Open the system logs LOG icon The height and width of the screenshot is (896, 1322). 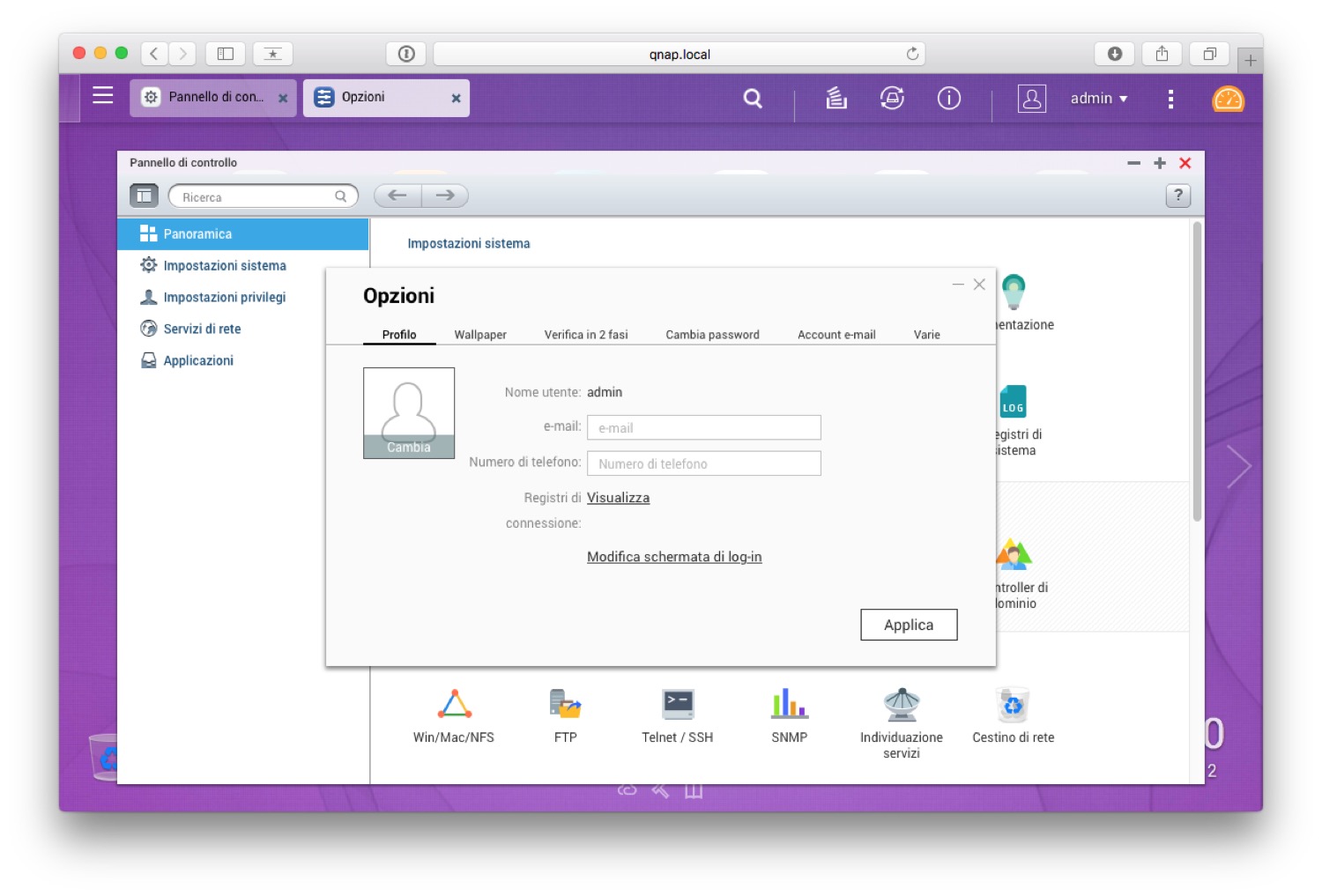[1013, 402]
